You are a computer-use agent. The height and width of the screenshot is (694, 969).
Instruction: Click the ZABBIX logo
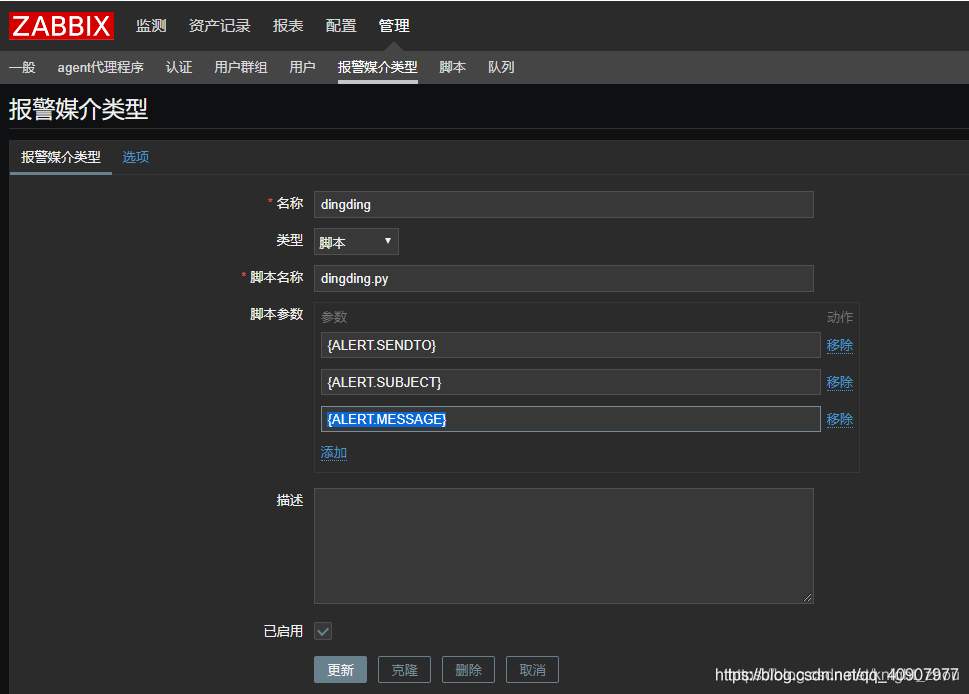pos(61,26)
